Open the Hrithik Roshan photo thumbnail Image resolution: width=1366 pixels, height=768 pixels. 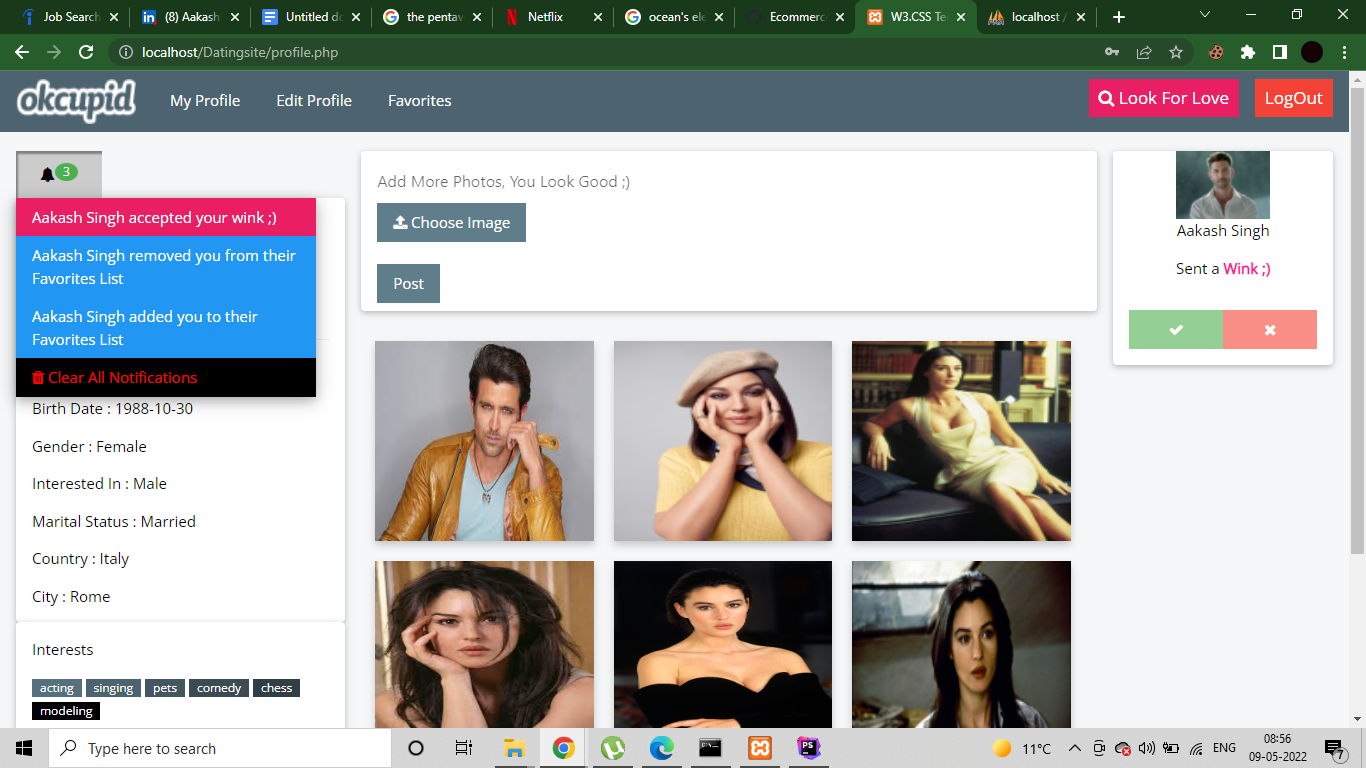(x=484, y=441)
